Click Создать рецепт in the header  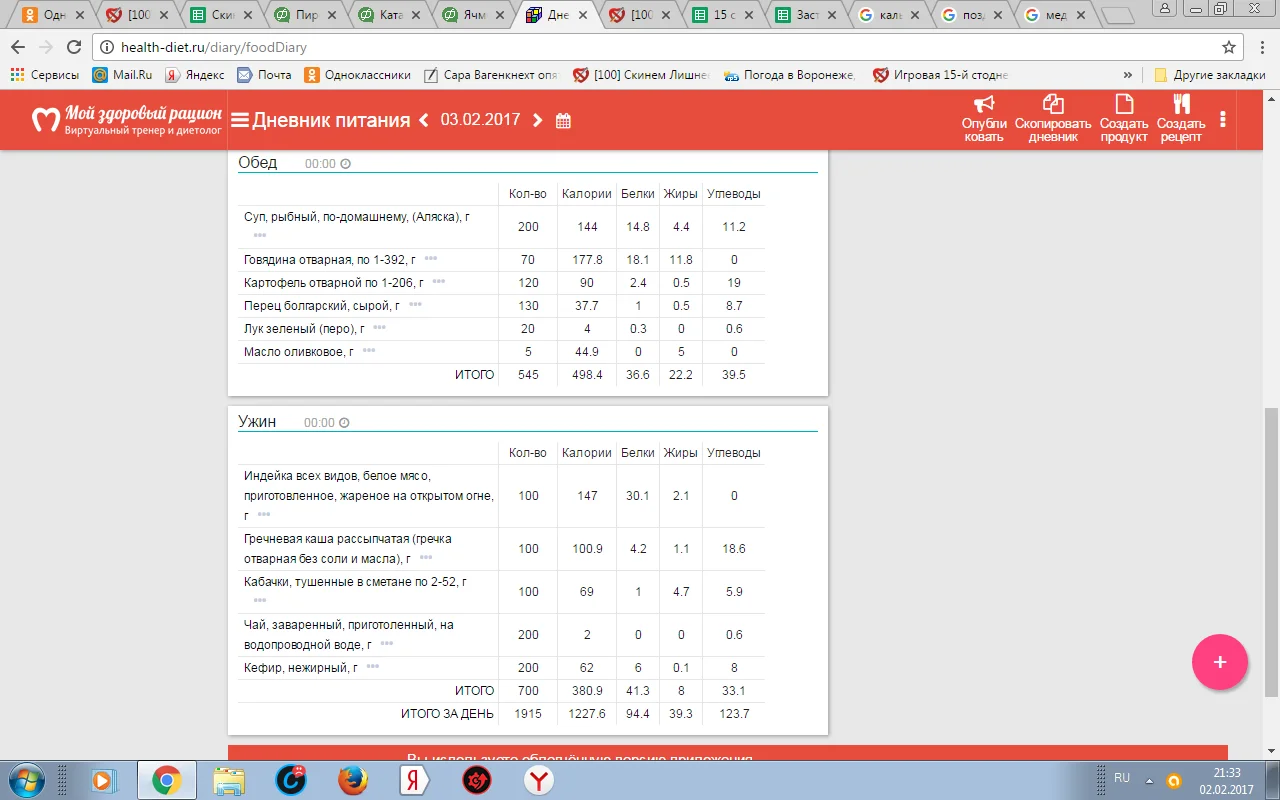pos(1181,119)
